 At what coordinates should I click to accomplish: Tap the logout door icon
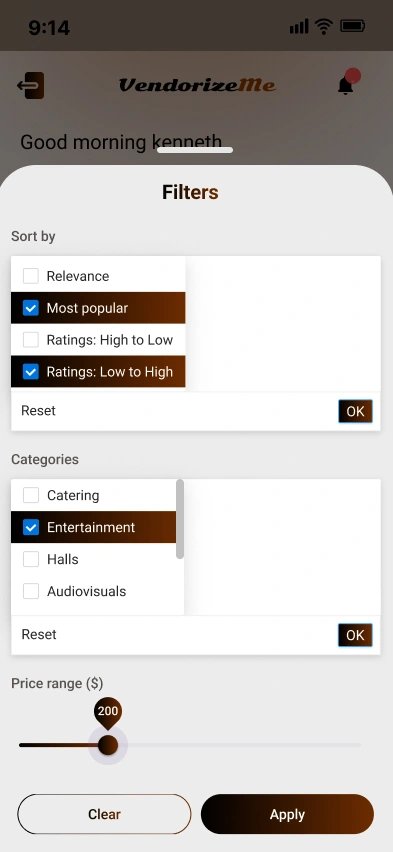30,85
